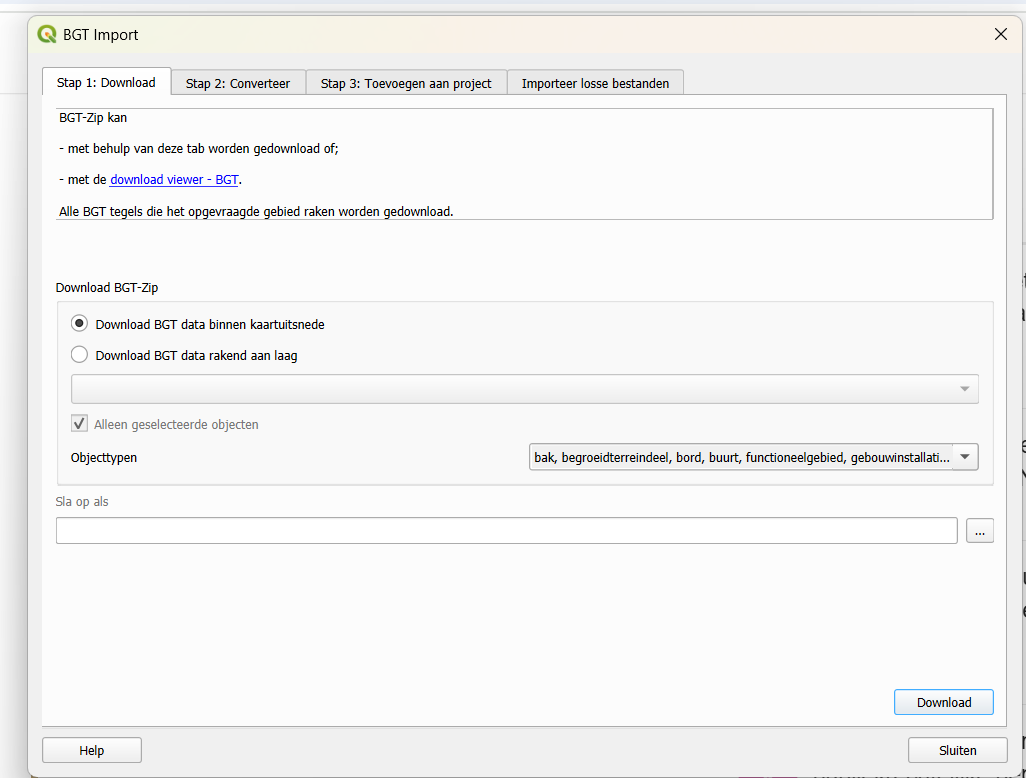The image size is (1026, 778).
Task: Open Stap 3: Toevoegen aan project tab
Action: click(x=406, y=83)
